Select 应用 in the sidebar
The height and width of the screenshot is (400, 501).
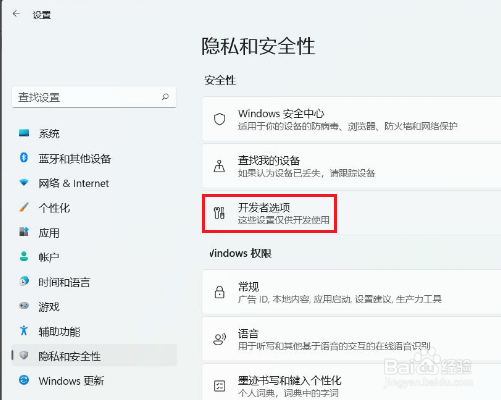[94, 232]
